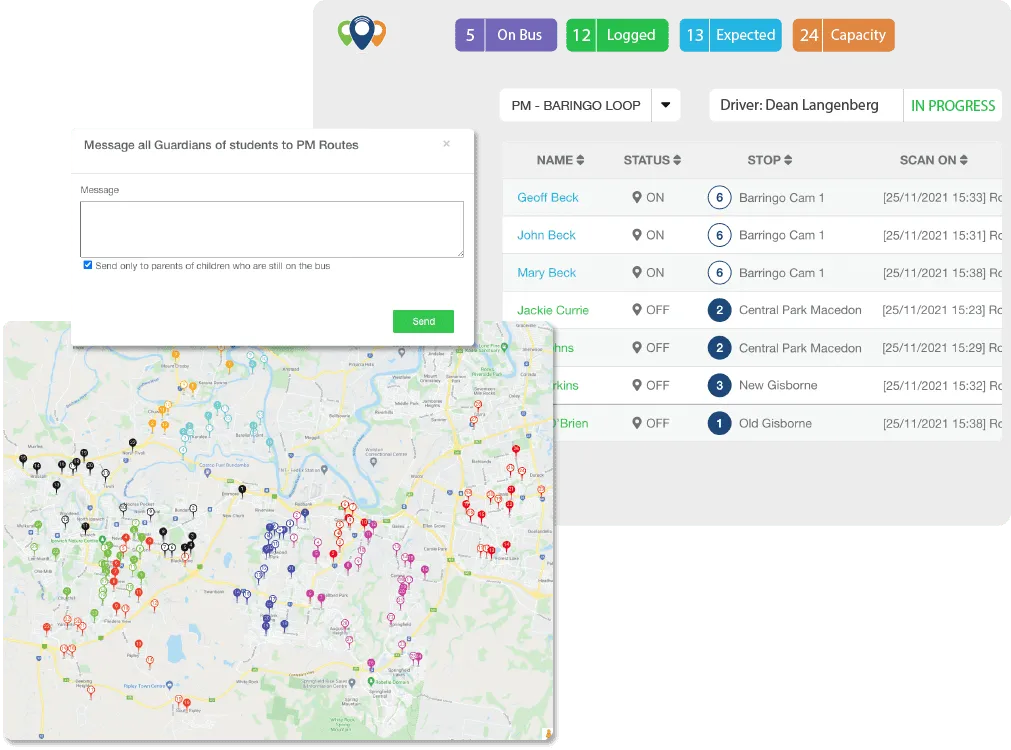Click the app logo pin icon
The width and height of the screenshot is (1011, 750).
(362, 32)
